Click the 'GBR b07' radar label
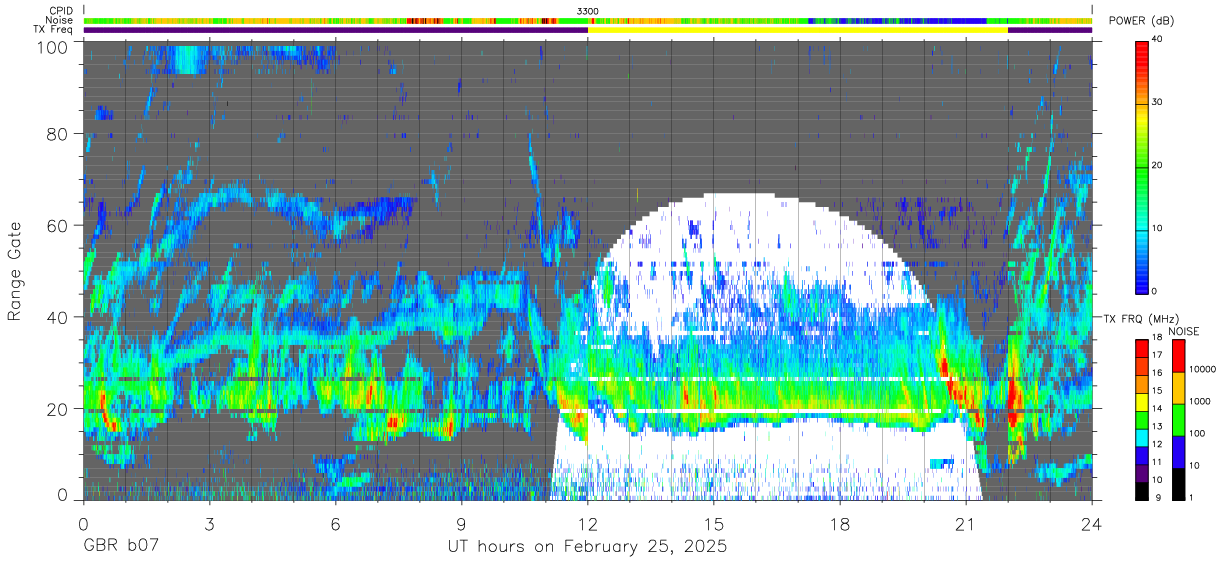The image size is (1228, 567). point(120,548)
